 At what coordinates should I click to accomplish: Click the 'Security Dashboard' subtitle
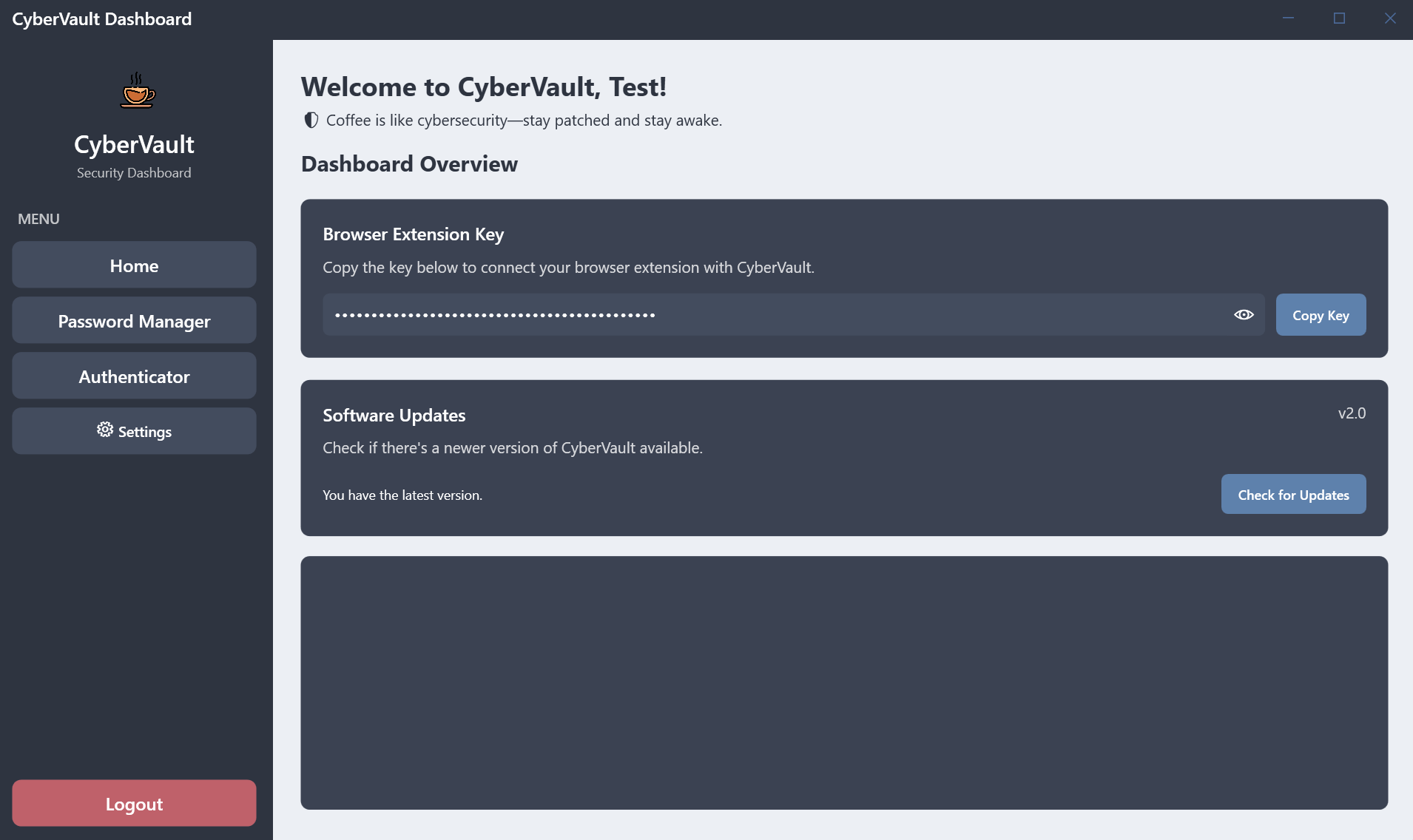pyautogui.click(x=134, y=173)
